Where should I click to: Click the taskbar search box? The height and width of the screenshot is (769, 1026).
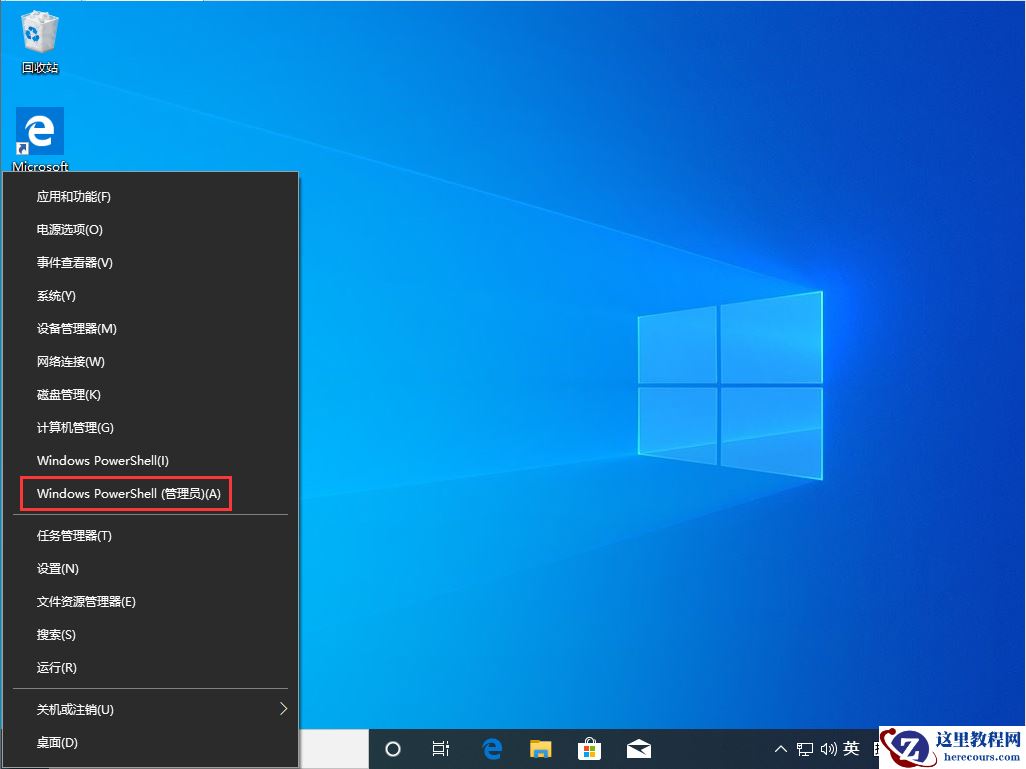point(335,748)
